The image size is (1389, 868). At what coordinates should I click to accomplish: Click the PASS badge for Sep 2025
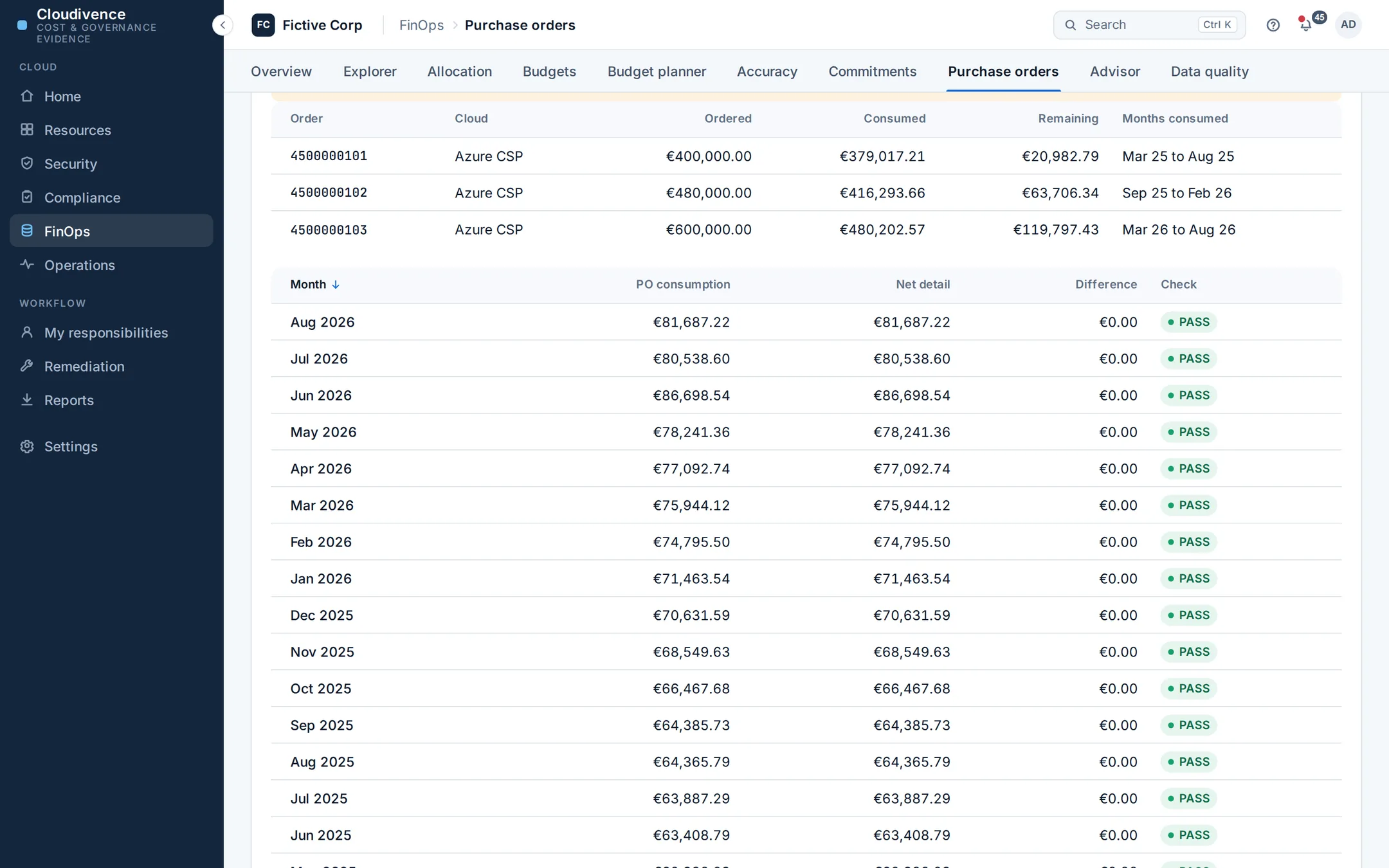coord(1188,725)
